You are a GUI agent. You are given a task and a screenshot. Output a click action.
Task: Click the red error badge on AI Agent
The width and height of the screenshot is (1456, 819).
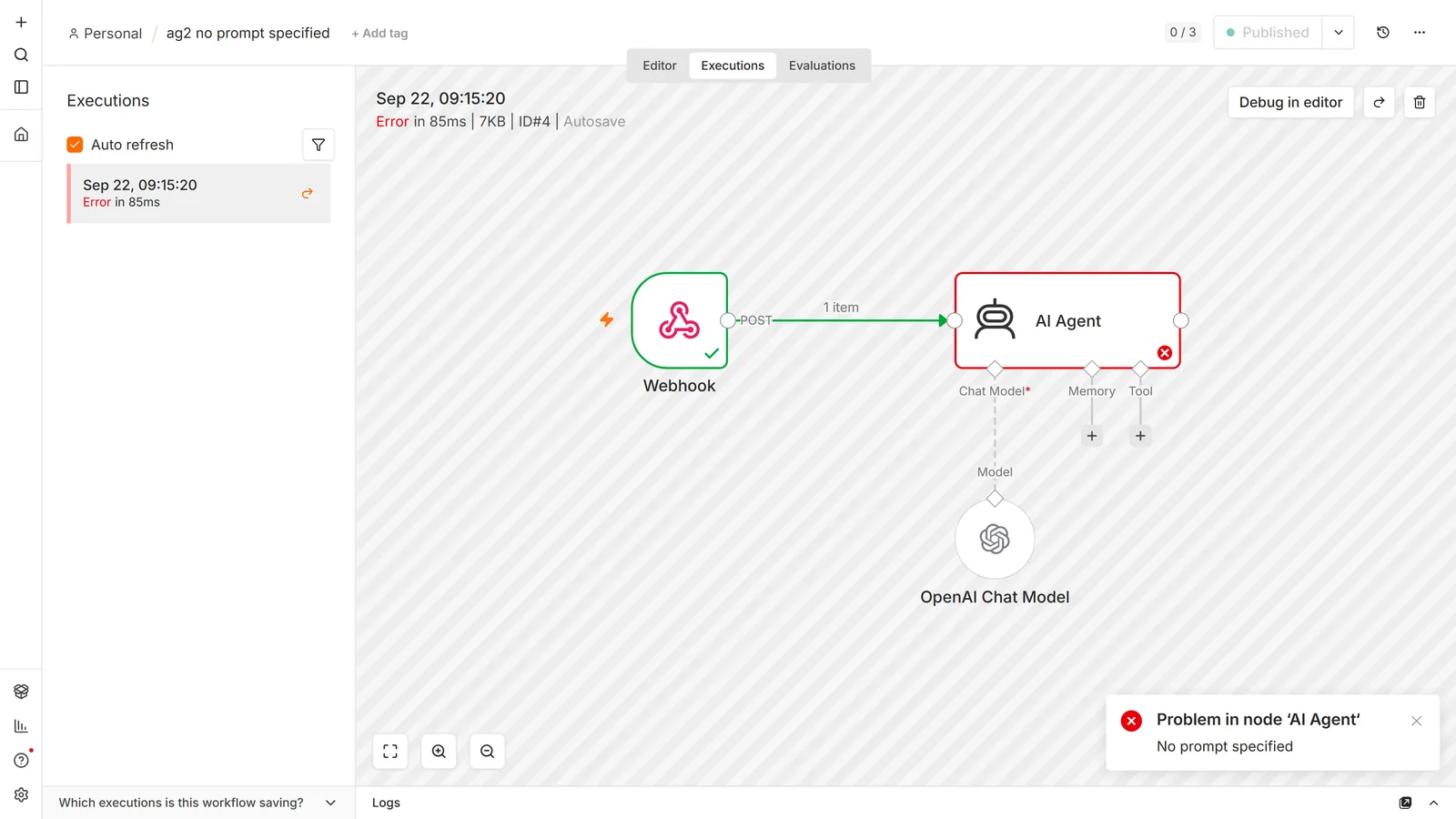point(1165,353)
